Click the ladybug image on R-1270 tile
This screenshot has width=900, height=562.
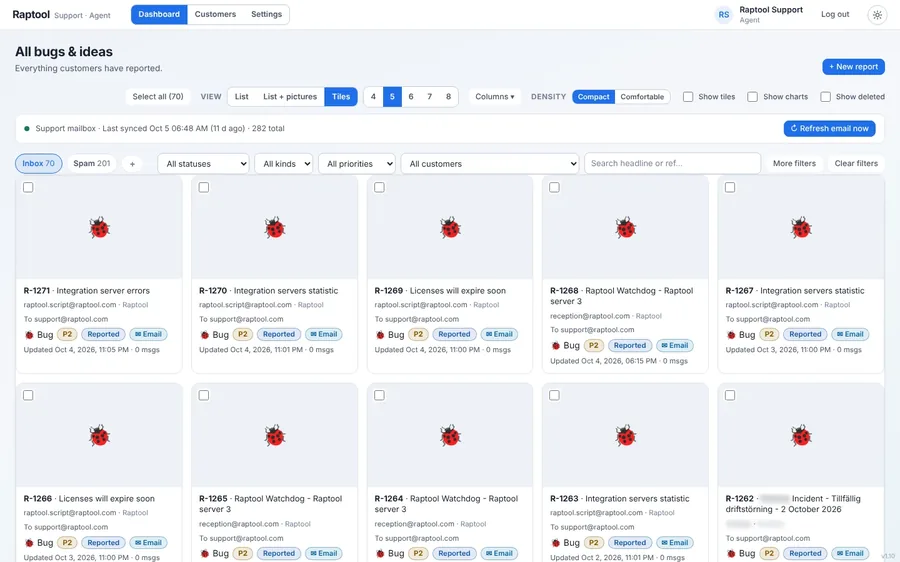(275, 227)
